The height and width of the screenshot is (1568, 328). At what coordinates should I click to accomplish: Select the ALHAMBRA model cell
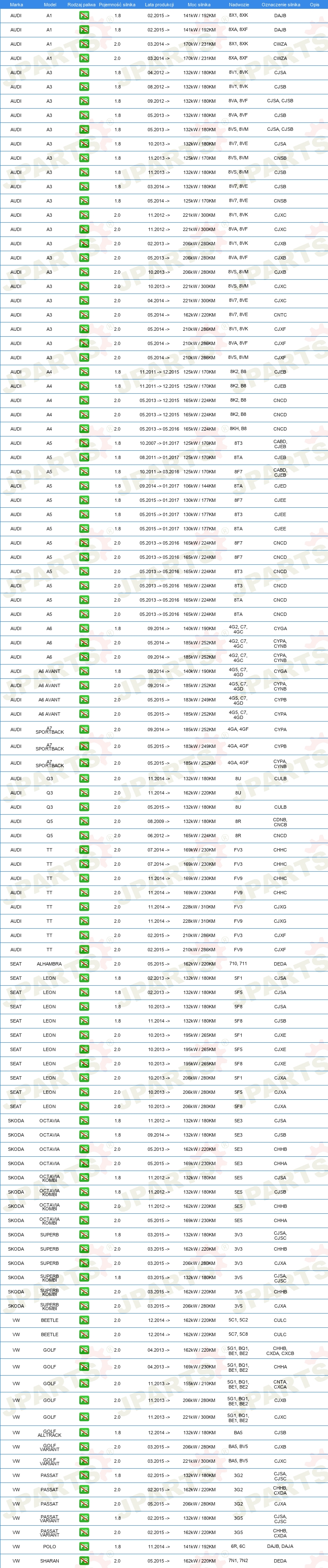[x=49, y=963]
